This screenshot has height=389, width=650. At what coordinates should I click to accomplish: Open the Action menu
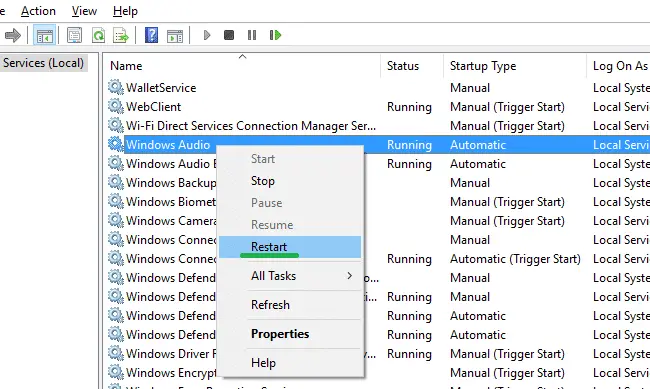[38, 11]
